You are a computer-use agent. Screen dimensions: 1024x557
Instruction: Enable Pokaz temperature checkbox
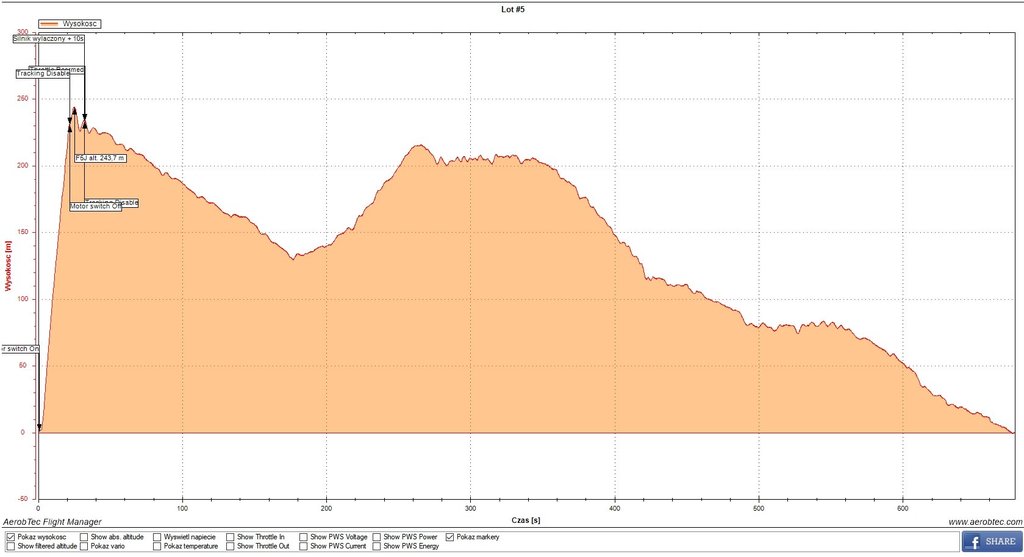click(x=157, y=547)
